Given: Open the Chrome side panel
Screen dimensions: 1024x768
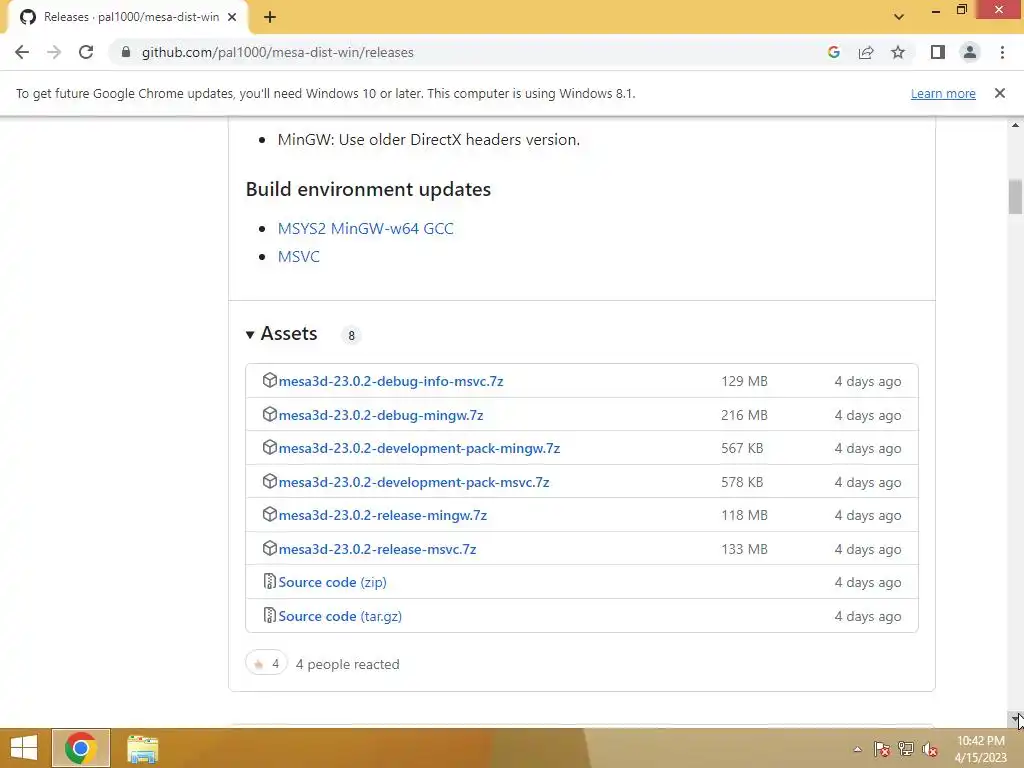Looking at the screenshot, I should point(938,52).
